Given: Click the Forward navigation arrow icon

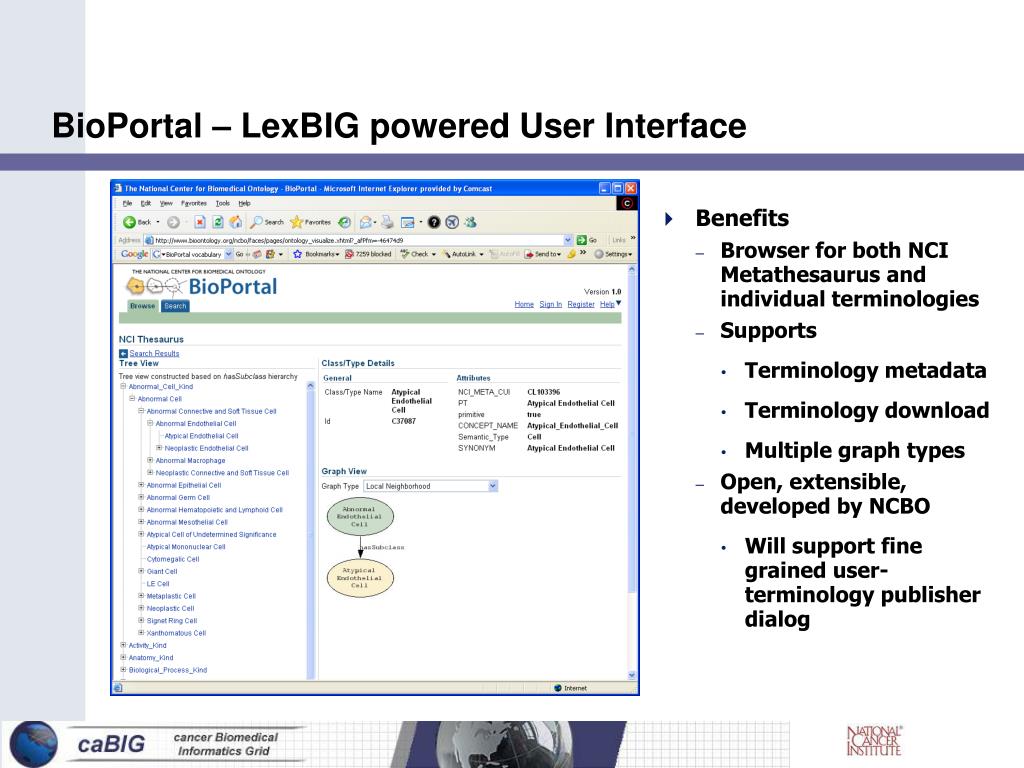Looking at the screenshot, I should (173, 223).
